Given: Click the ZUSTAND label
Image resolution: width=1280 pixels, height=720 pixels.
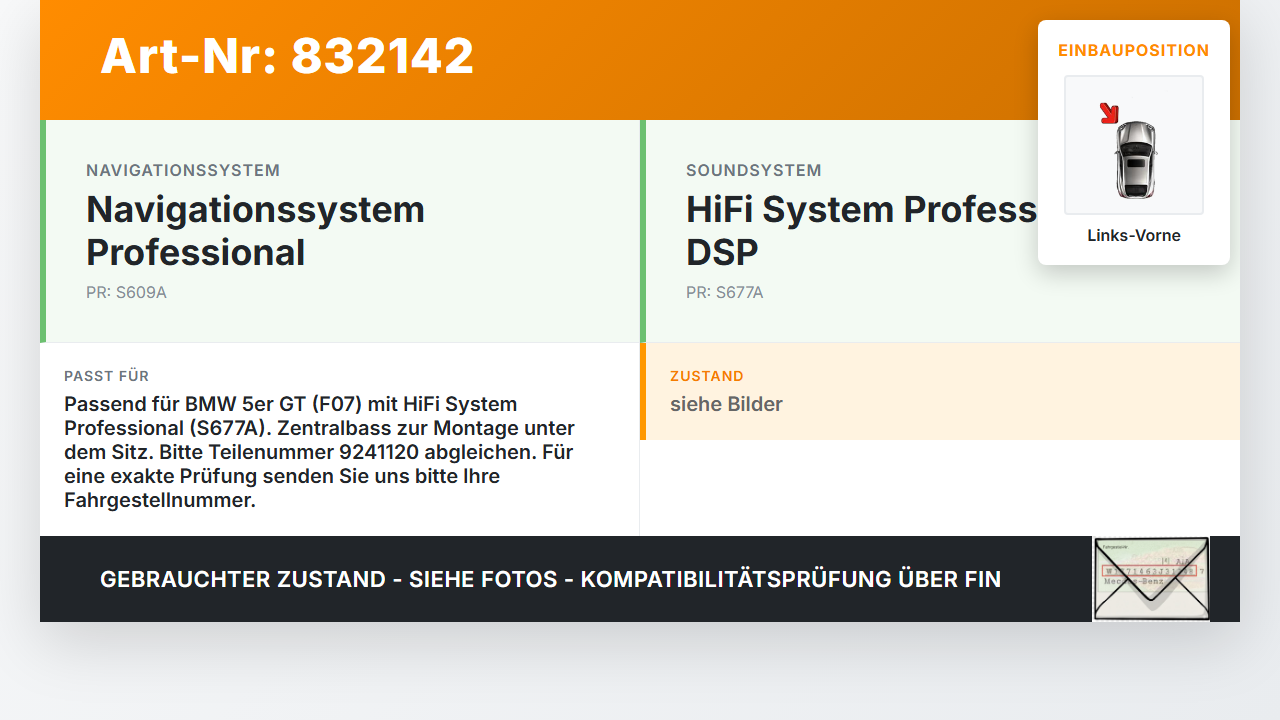Looking at the screenshot, I should coord(707,376).
